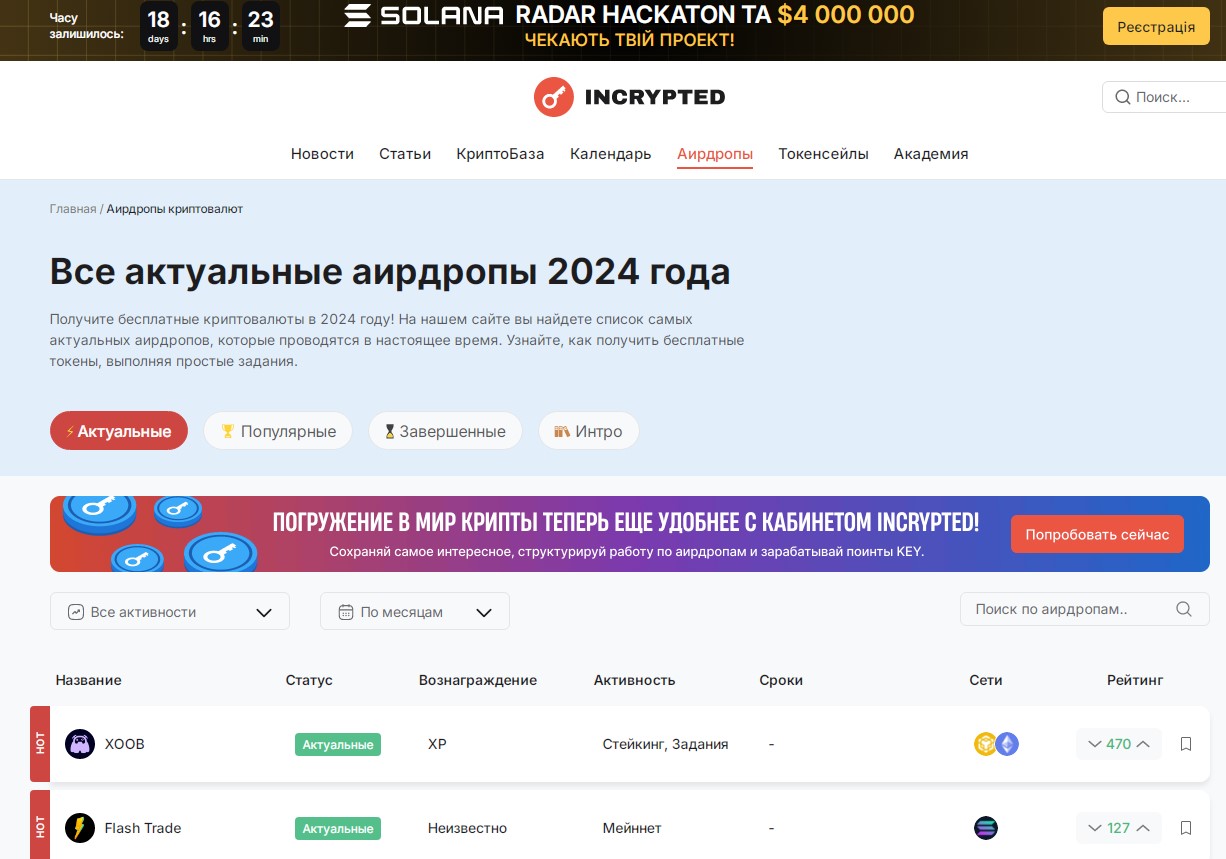Click the 127 rating value

[x=1119, y=828]
